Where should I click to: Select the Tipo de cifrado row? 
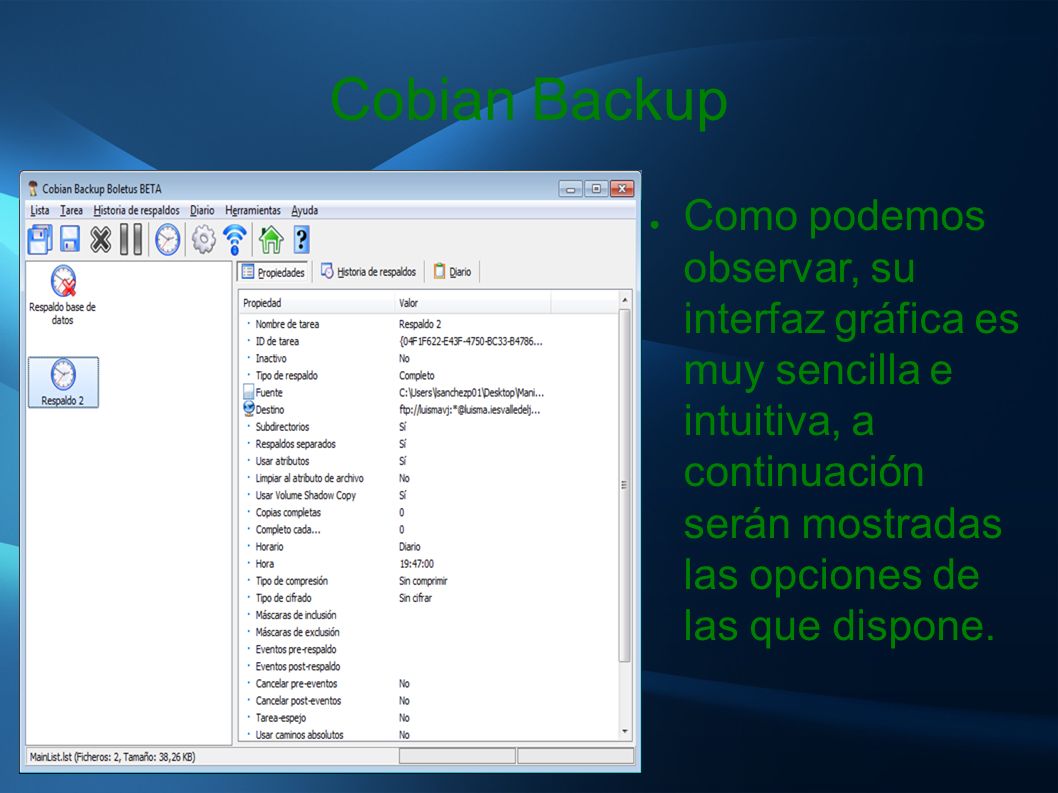(428, 598)
